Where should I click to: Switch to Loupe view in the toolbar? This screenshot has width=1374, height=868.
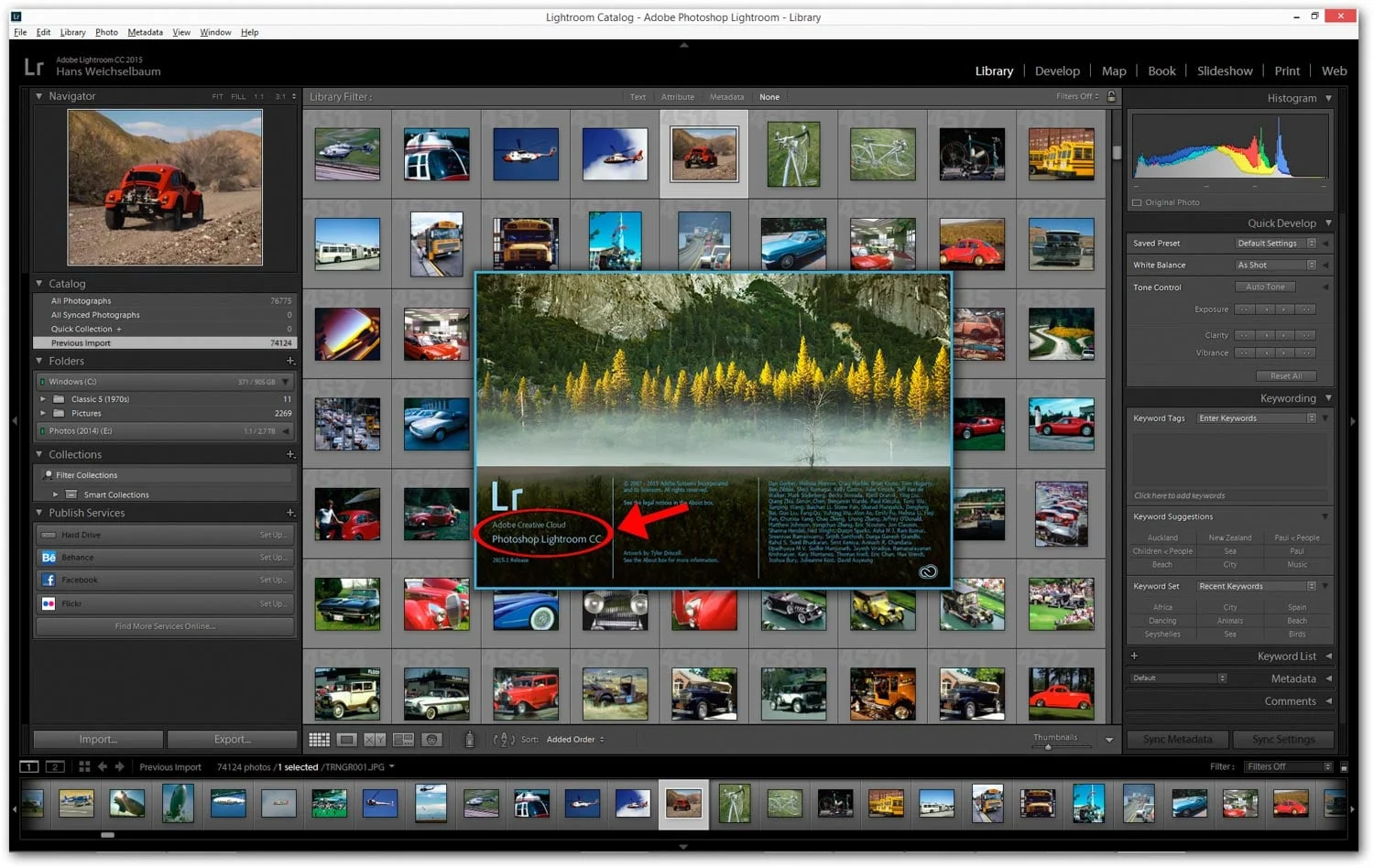[347, 740]
